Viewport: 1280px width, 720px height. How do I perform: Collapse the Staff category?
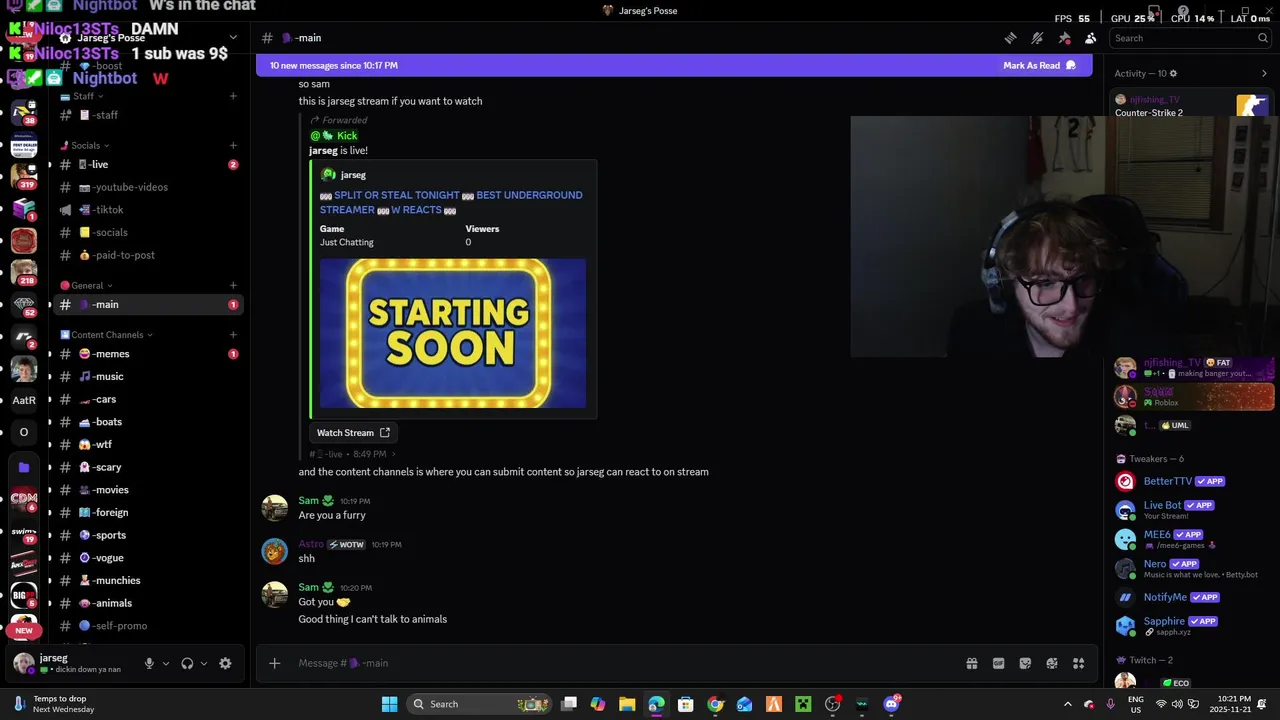[83, 96]
